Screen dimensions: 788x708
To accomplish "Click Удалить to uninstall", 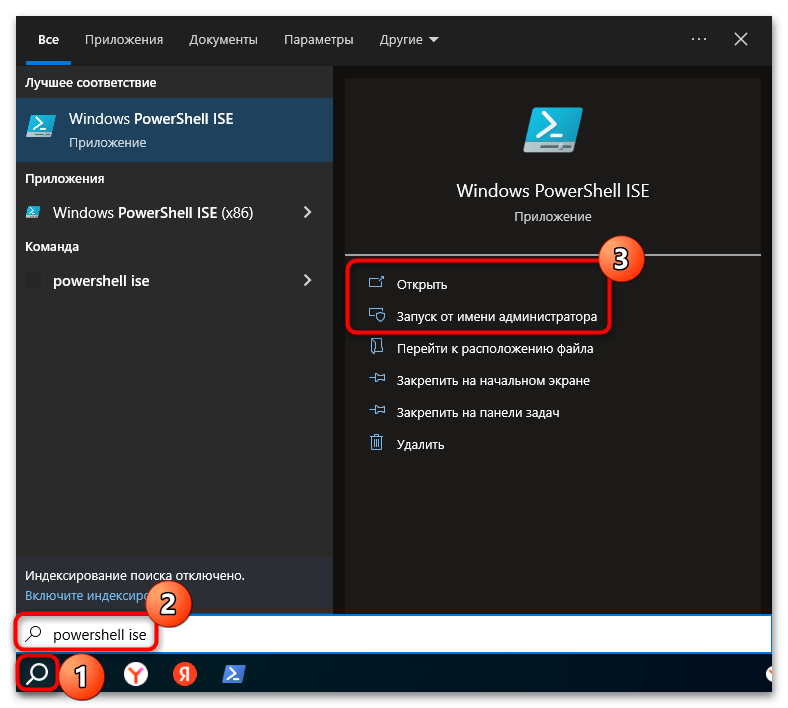I will 420,445.
